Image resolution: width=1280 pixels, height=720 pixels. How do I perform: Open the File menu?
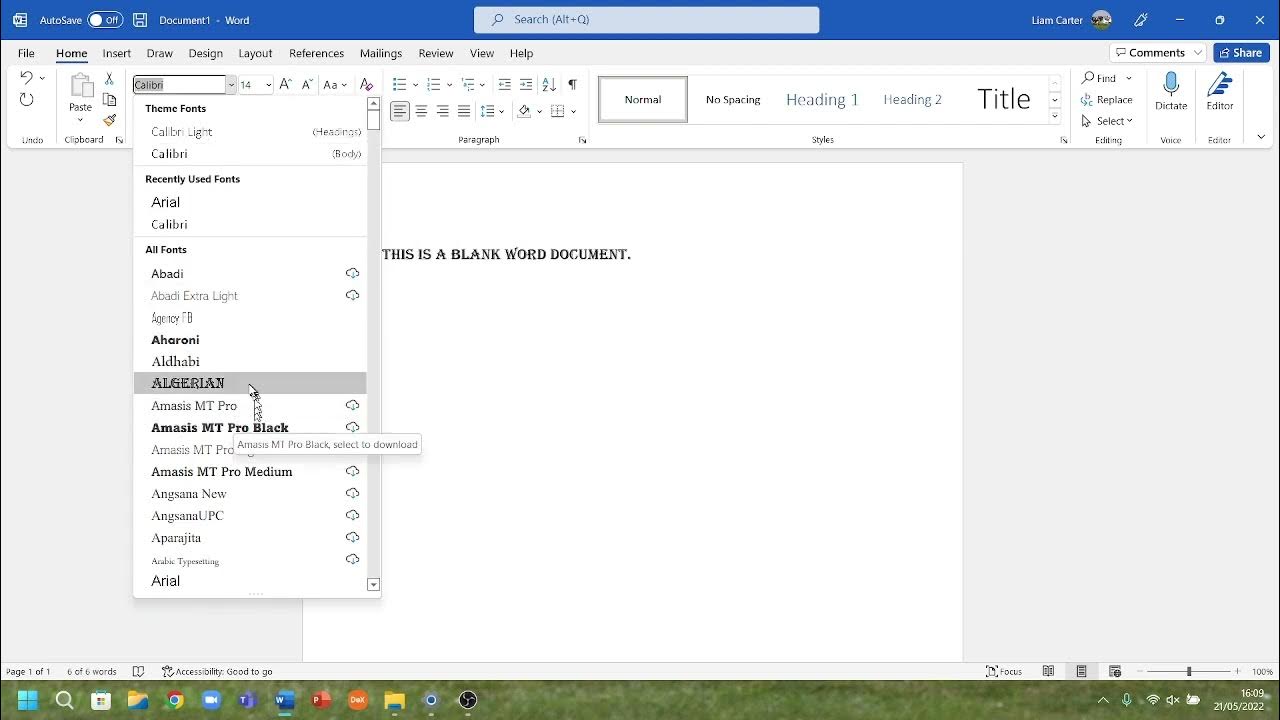(x=26, y=53)
